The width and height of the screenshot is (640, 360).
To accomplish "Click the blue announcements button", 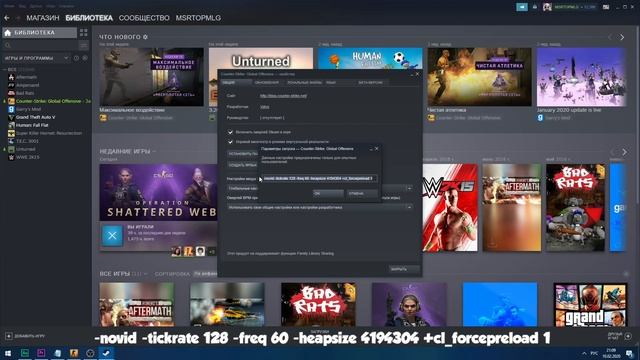I will click(522, 7).
